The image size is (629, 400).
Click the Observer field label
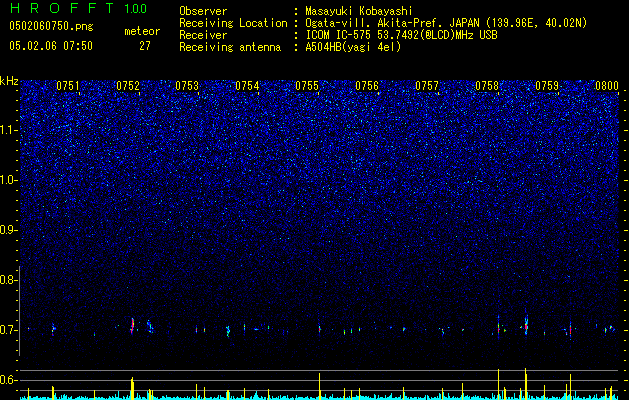[203, 11]
